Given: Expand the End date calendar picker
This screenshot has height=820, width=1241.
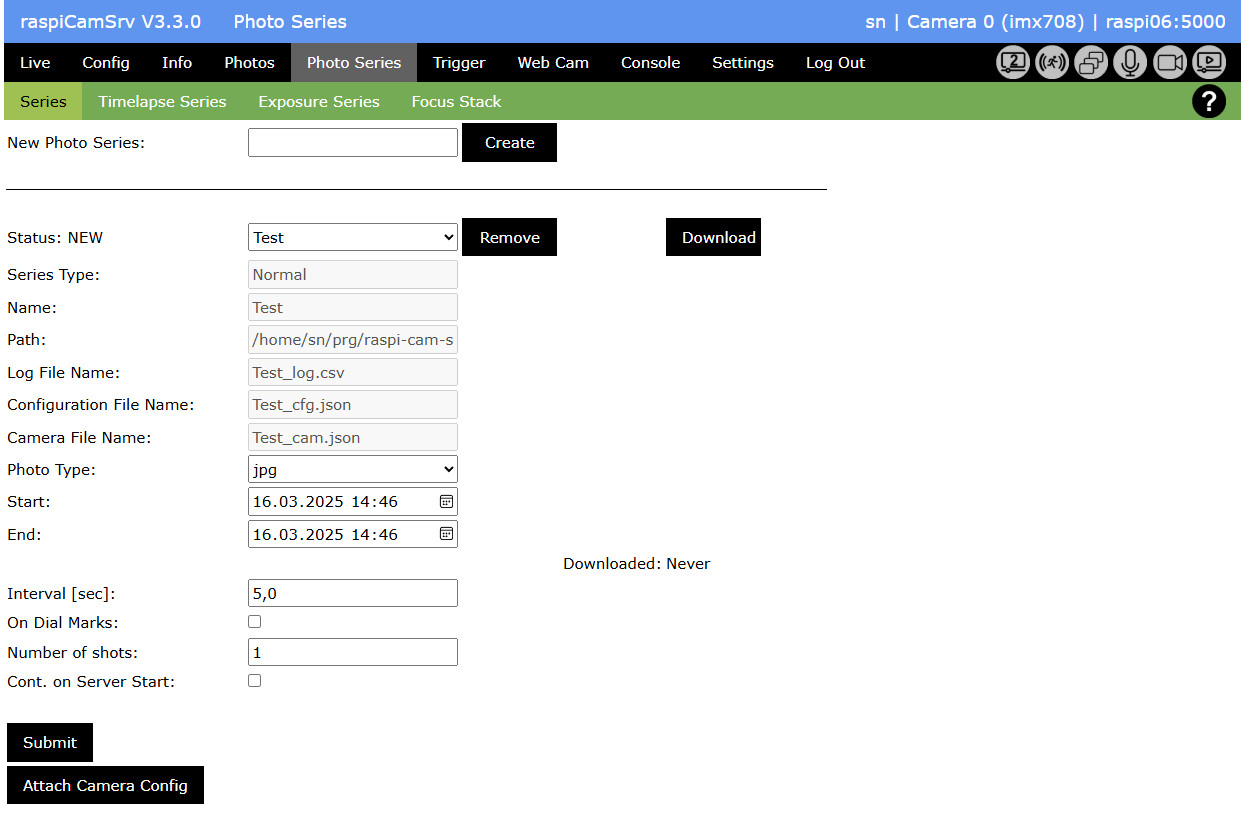Looking at the screenshot, I should [x=445, y=534].
